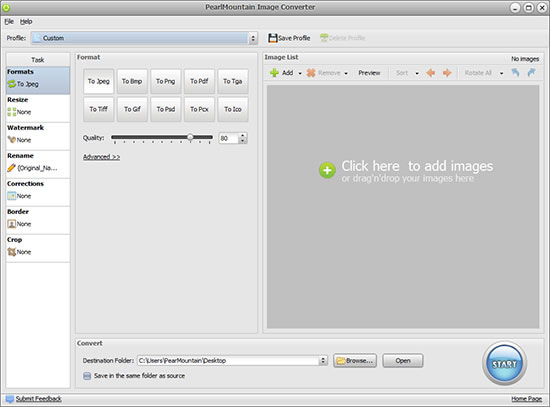Click the large green plus in drop area

pos(327,170)
